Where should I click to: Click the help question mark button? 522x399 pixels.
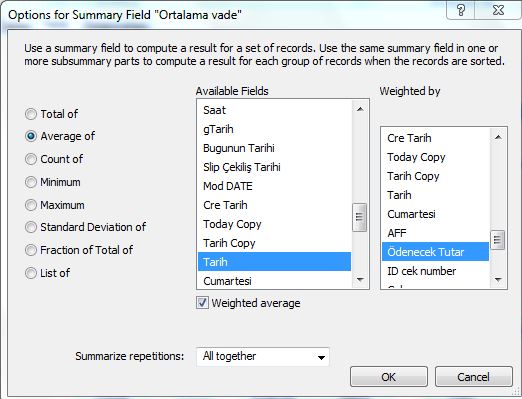461,10
